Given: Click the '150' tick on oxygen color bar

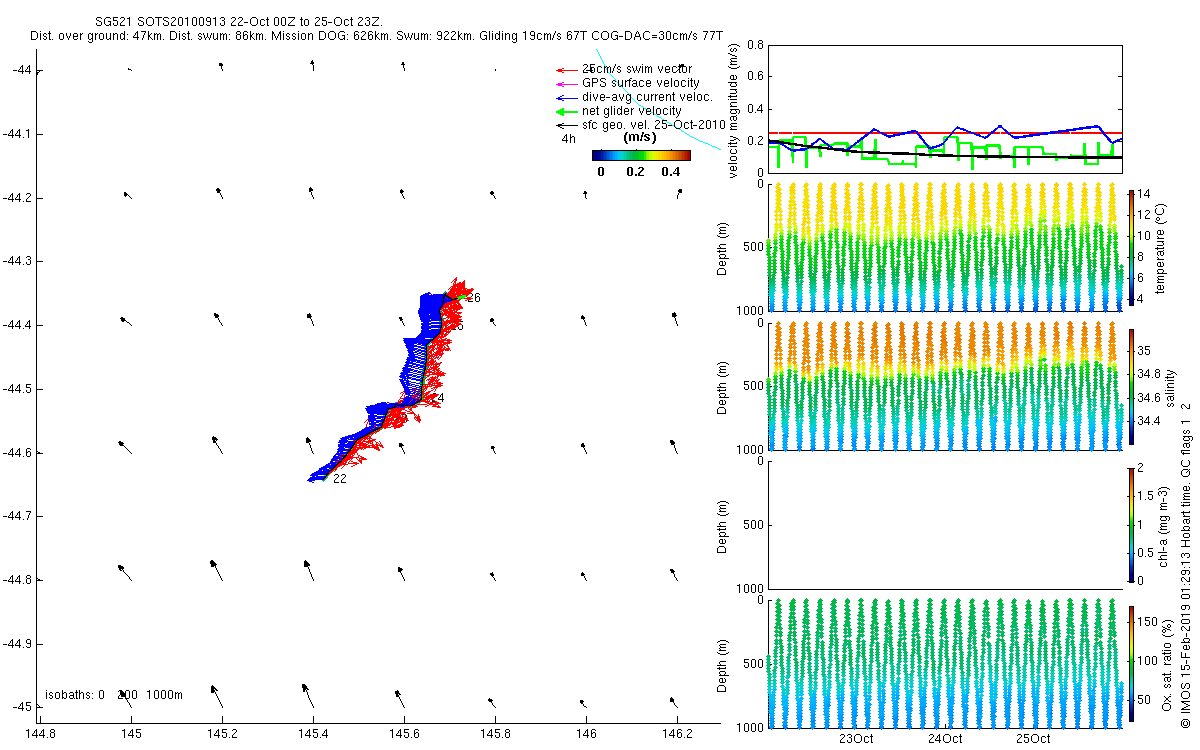Looking at the screenshot, I should [x=1149, y=621].
